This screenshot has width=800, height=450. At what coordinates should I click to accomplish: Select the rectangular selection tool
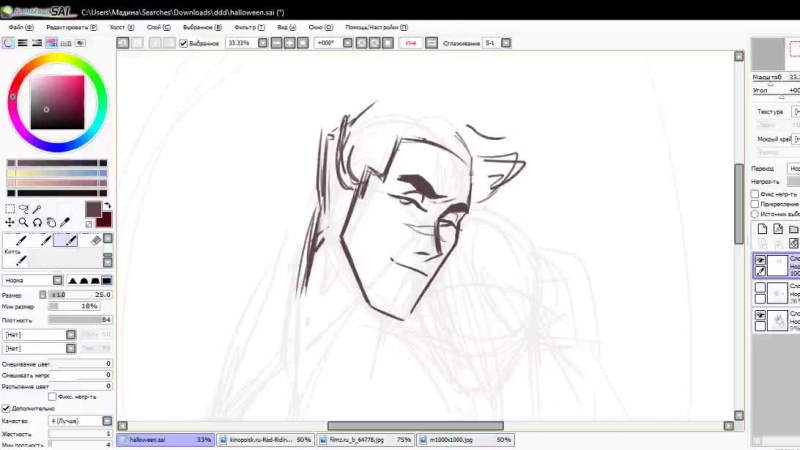tap(10, 209)
